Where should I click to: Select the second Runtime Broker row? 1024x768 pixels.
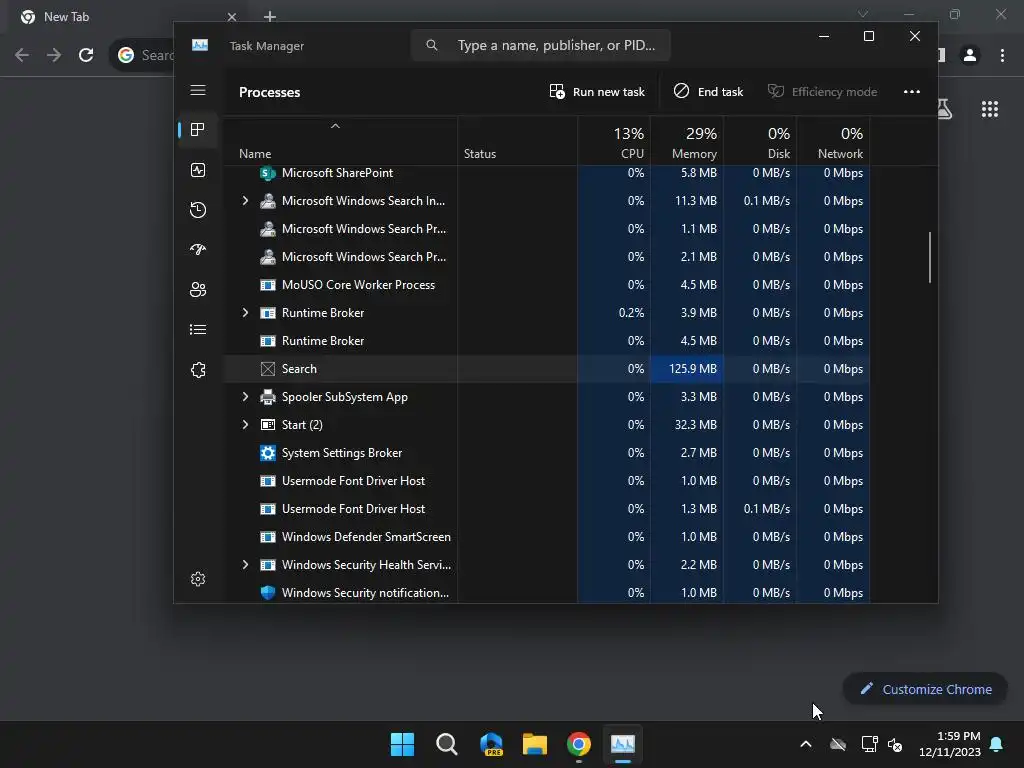pos(547,341)
